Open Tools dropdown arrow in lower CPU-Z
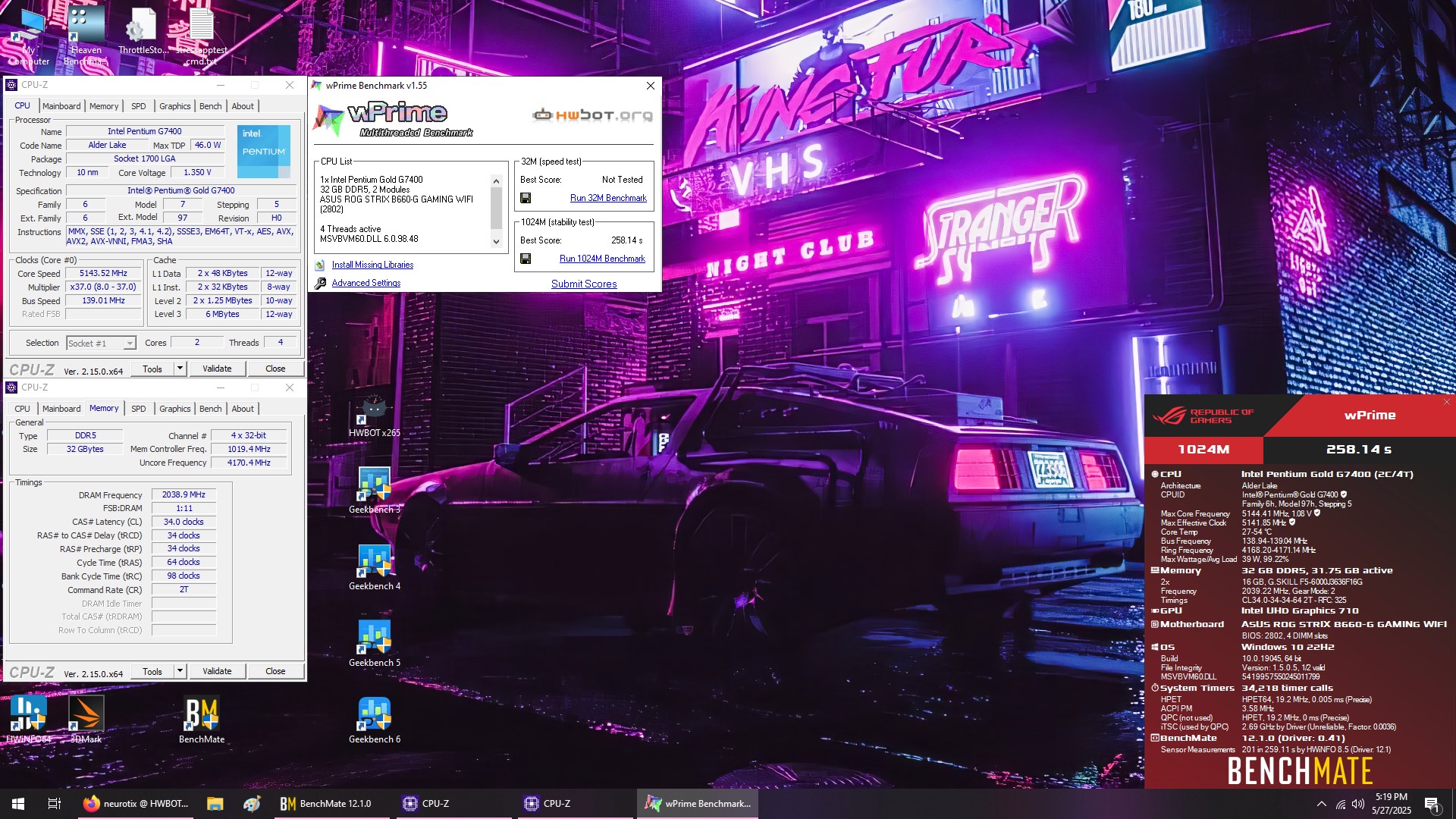This screenshot has height=819, width=1456. (x=180, y=671)
